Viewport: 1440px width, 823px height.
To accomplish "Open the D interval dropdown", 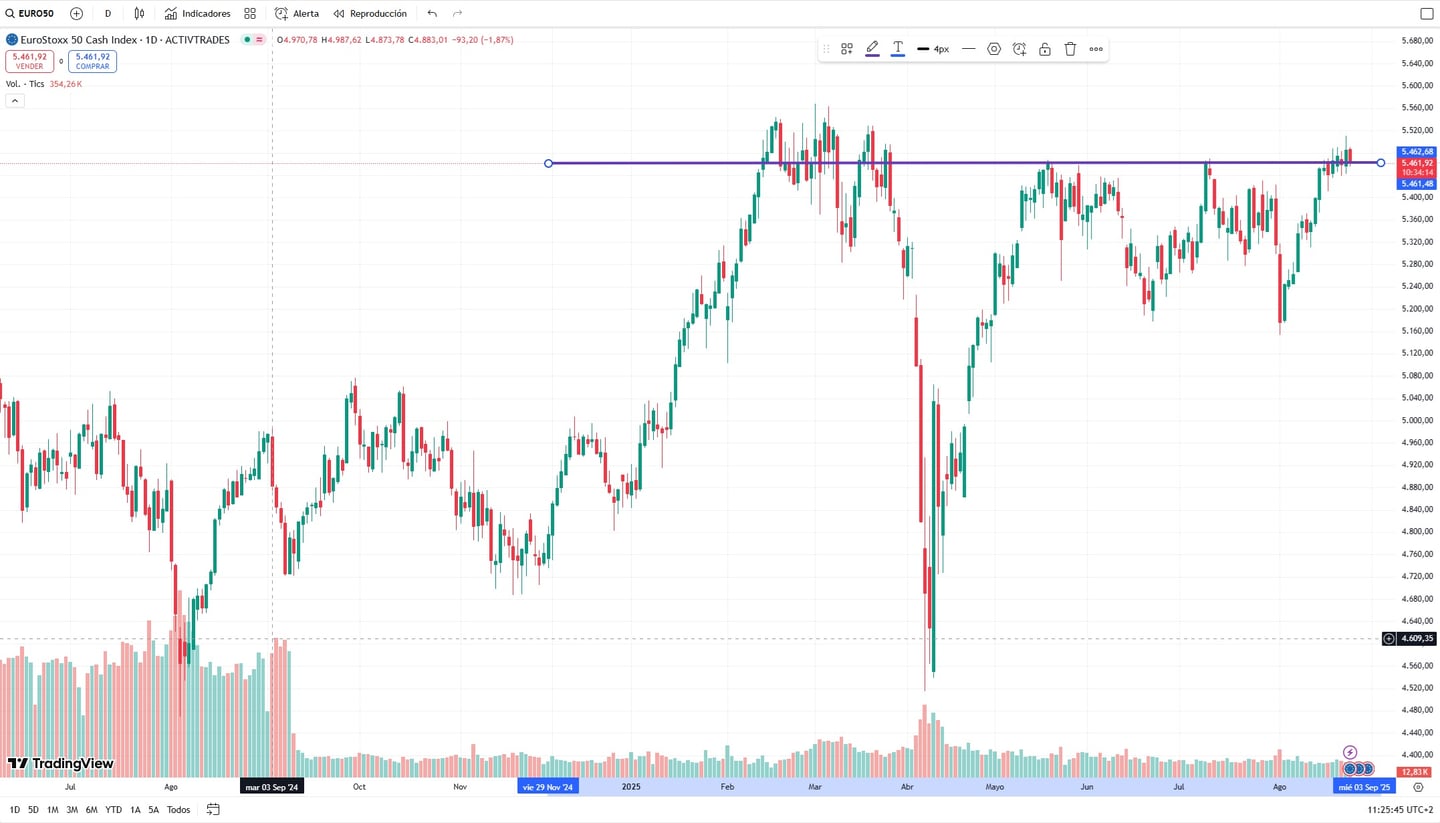I will [x=107, y=13].
